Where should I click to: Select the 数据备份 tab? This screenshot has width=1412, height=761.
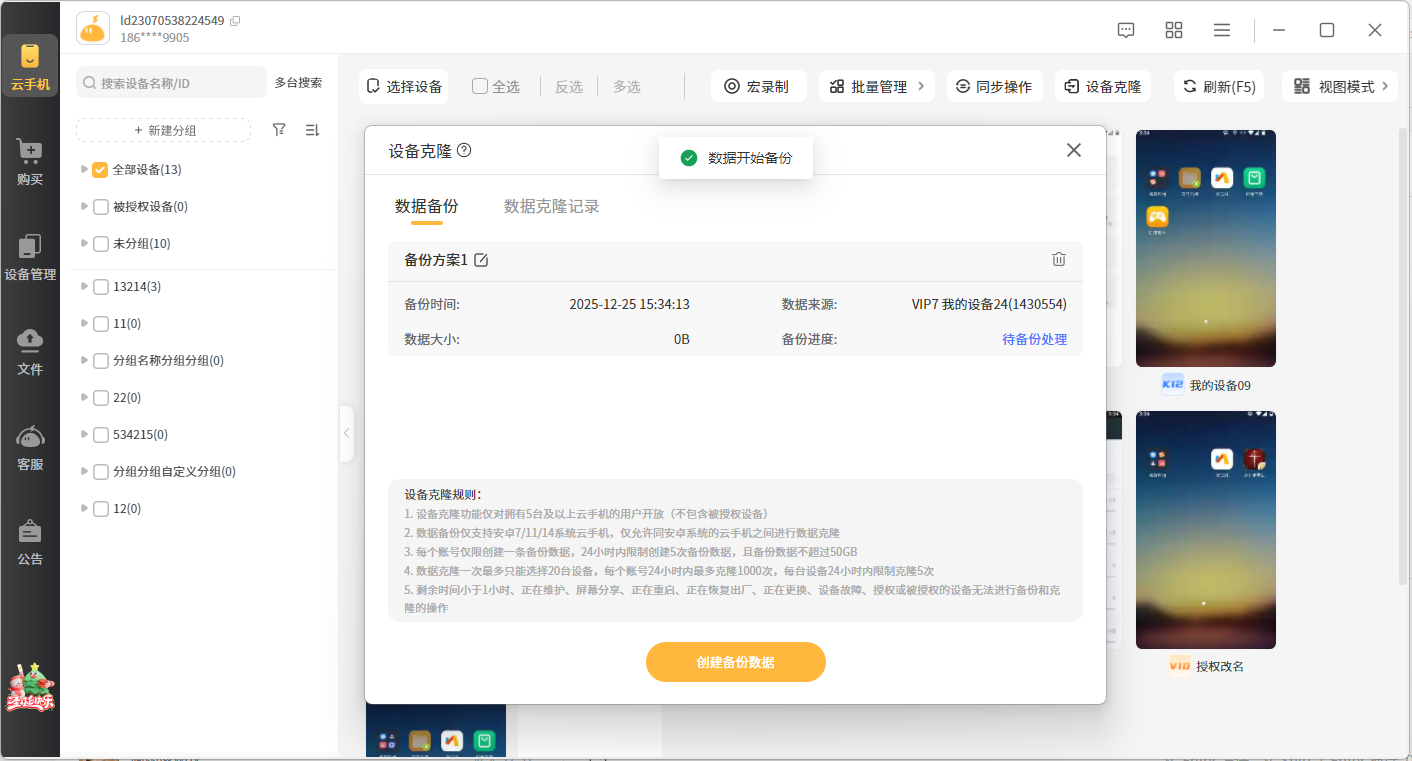click(426, 207)
